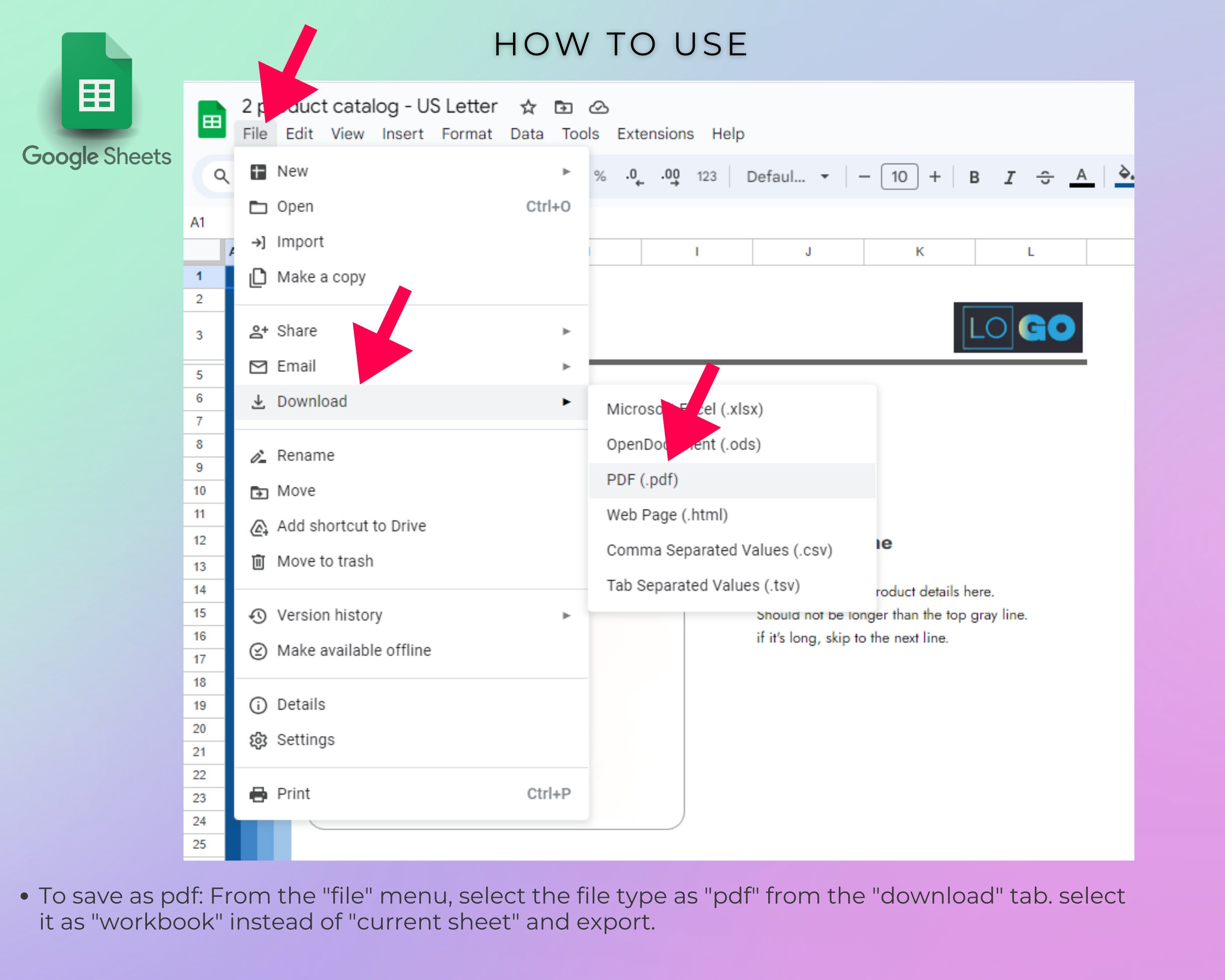Move the spreadsheet to a folder

point(563,107)
